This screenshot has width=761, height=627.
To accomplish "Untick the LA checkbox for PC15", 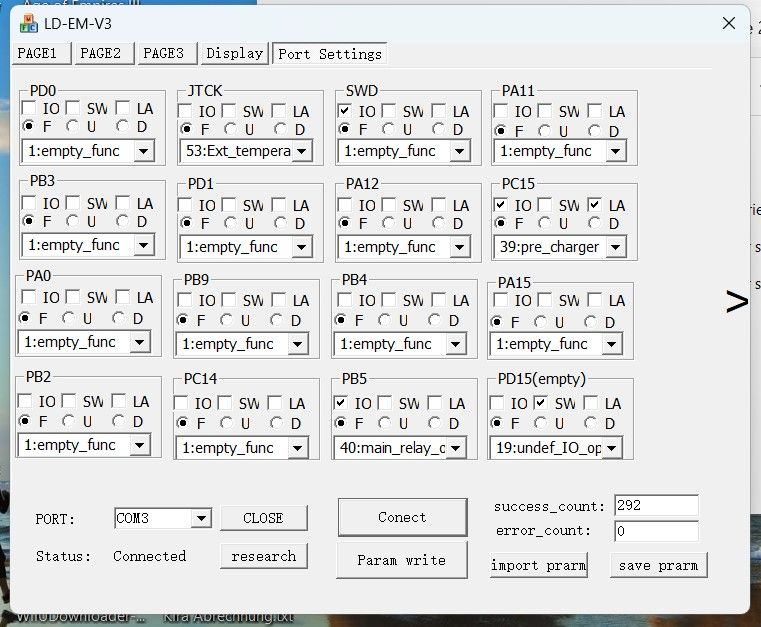I will (596, 205).
